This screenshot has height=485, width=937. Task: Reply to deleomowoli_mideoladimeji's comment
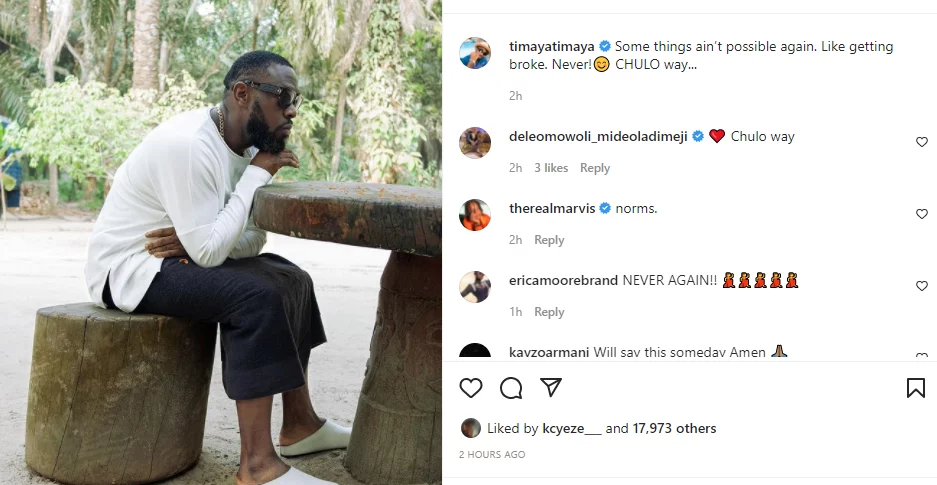595,168
